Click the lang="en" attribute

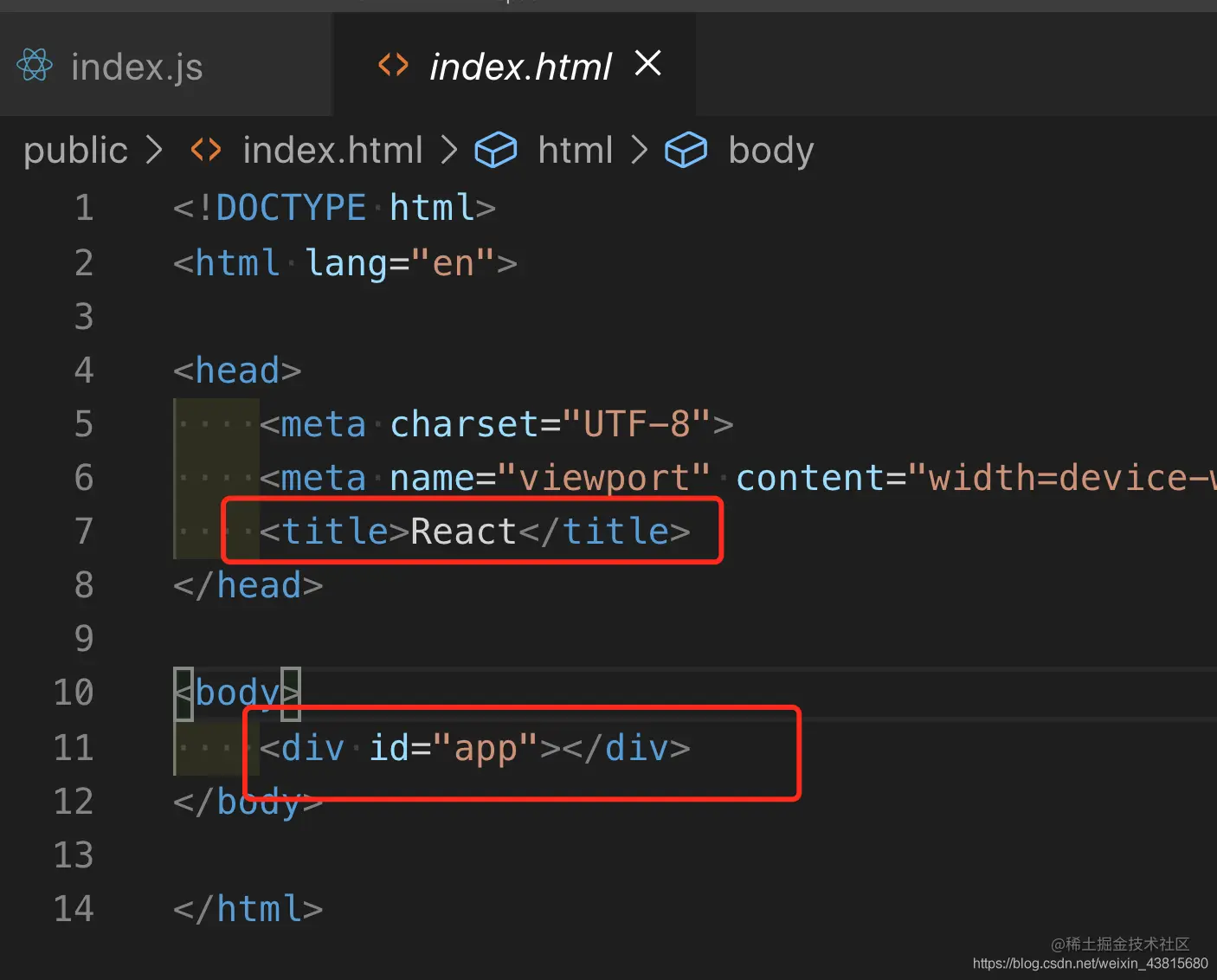399,263
